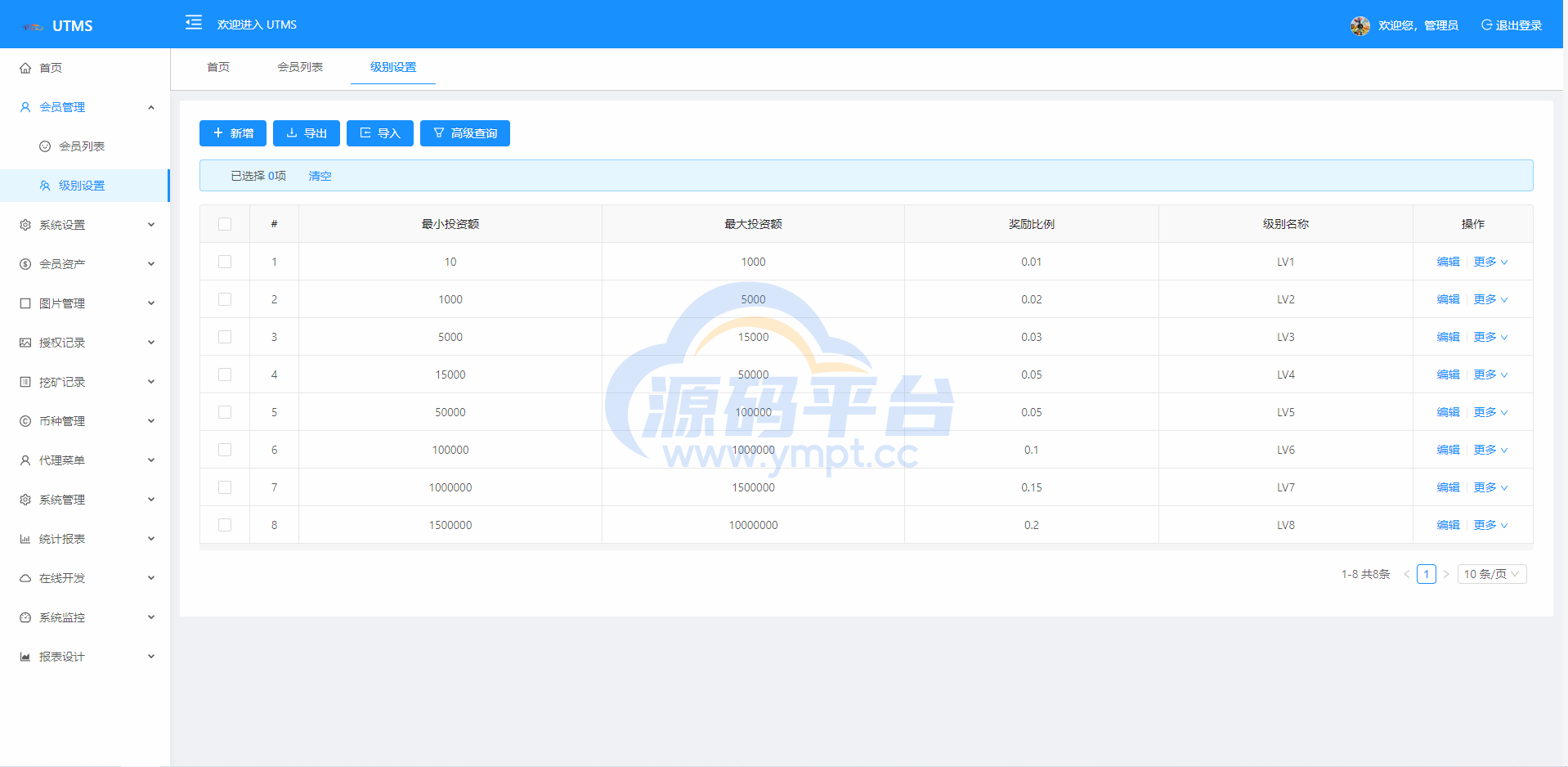
Task: Click the 系统设置 gear icon
Action: click(25, 225)
